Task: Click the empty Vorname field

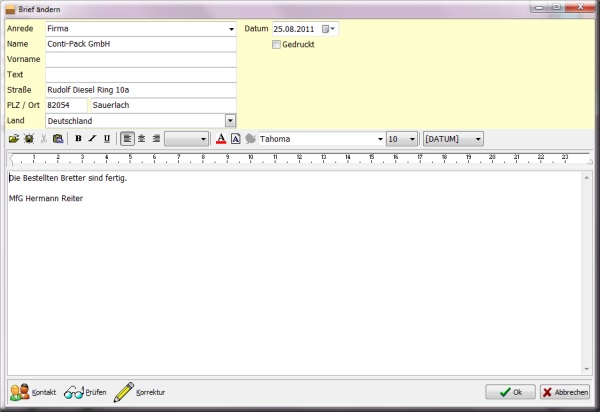Action: 141,59
